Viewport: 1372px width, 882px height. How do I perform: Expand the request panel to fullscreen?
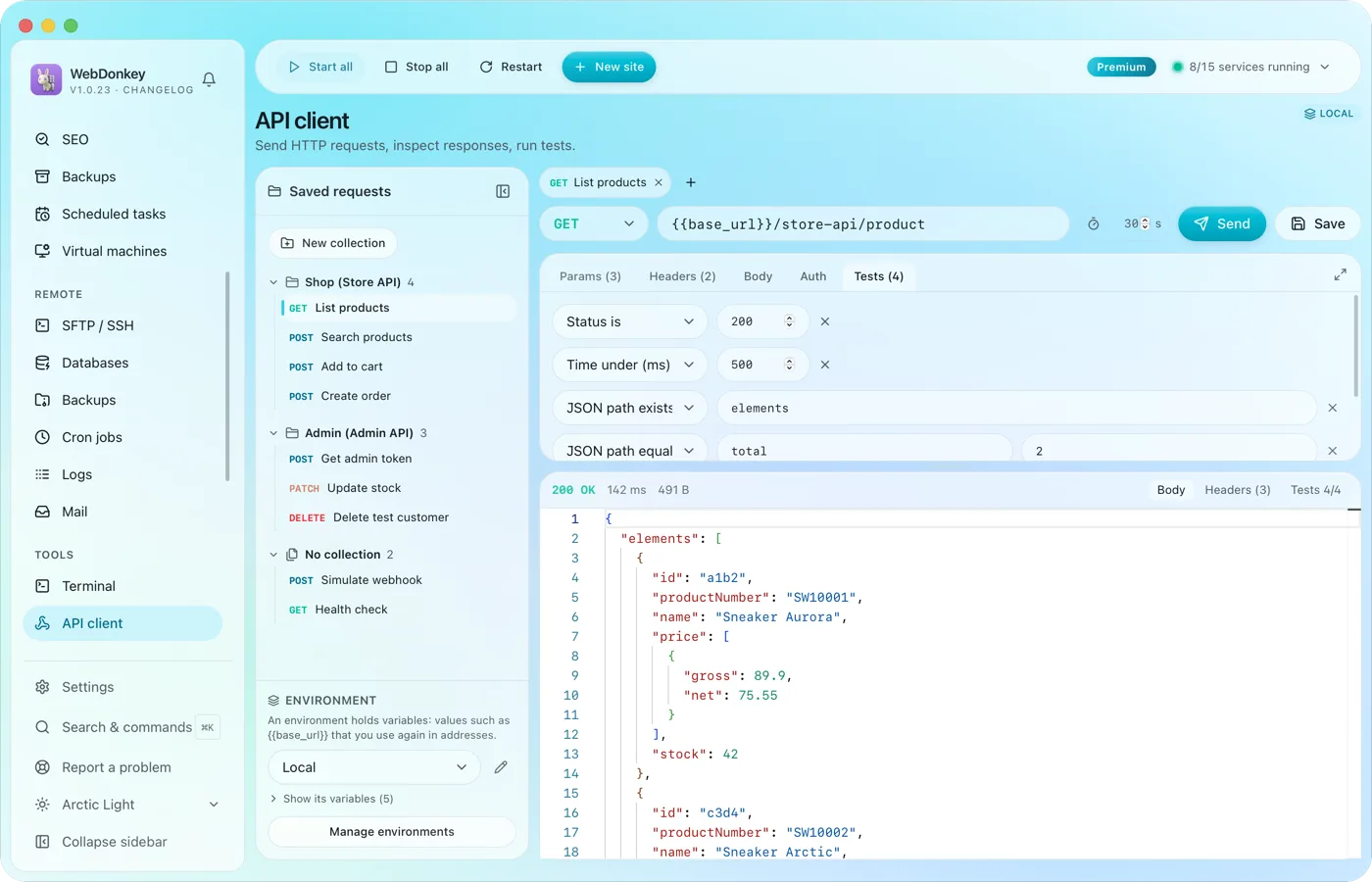click(1340, 275)
